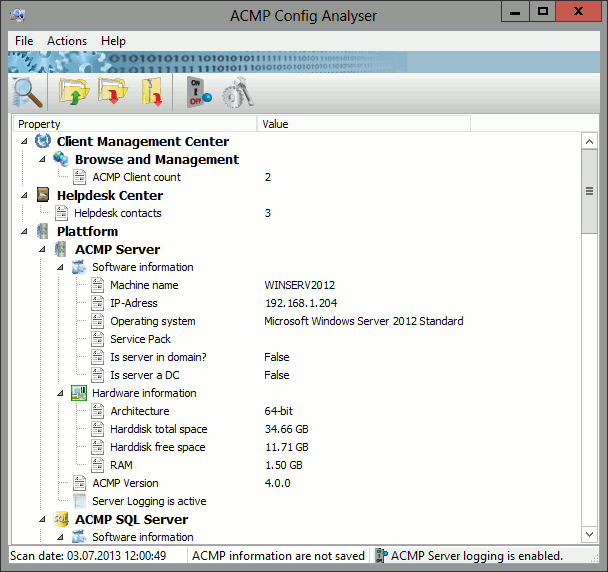Select the Is server in domain? row

158,357
